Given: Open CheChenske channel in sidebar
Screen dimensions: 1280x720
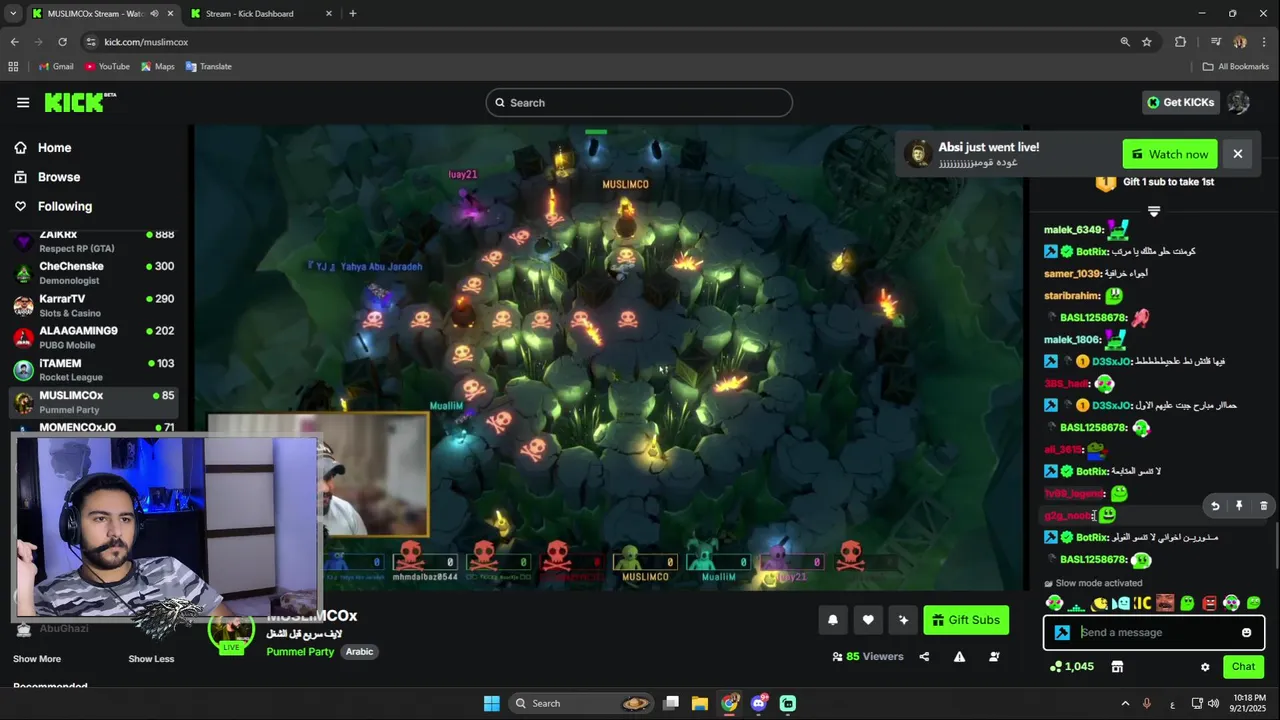Looking at the screenshot, I should (93, 273).
